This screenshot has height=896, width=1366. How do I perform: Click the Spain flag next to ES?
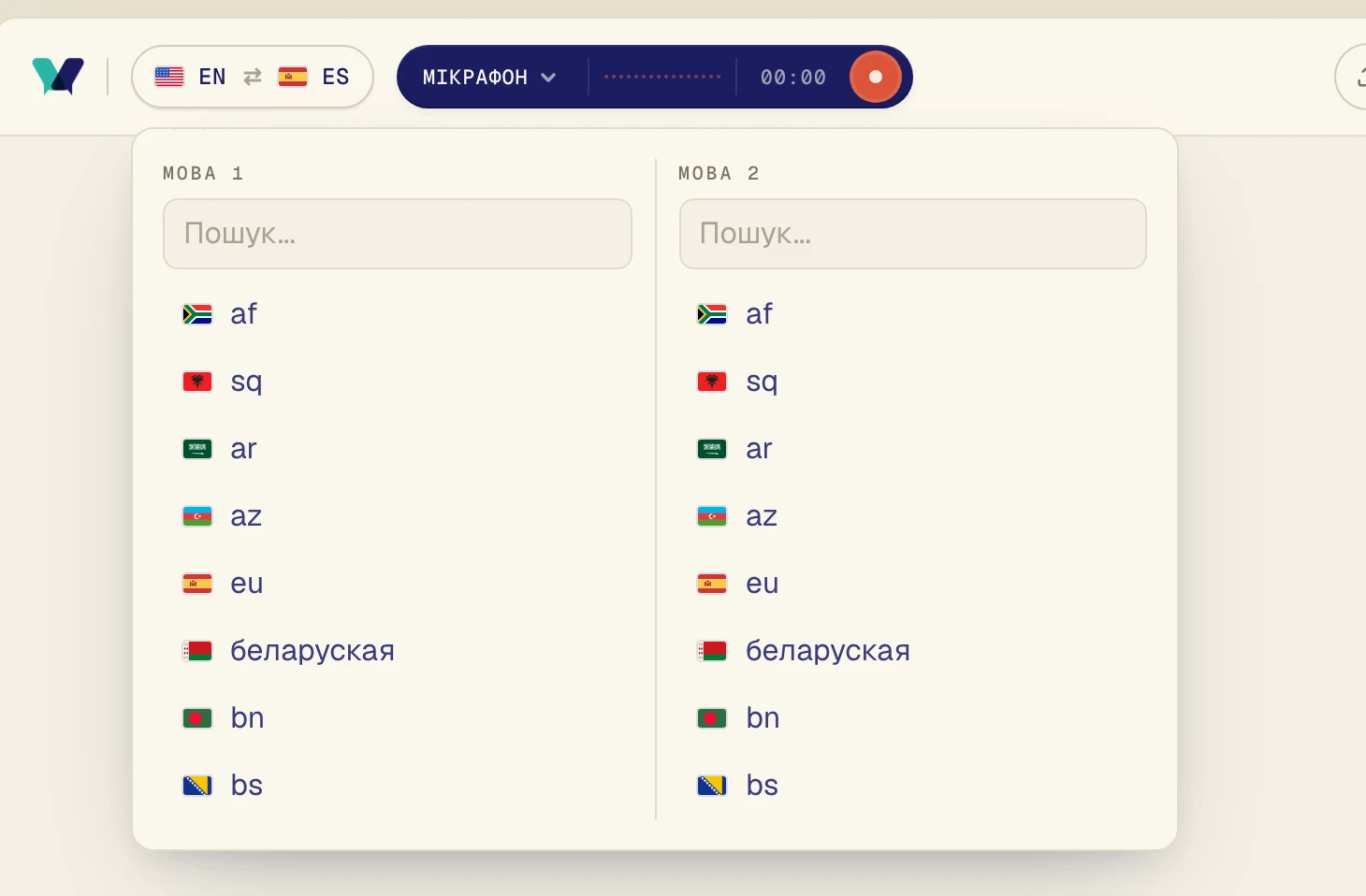coord(293,77)
